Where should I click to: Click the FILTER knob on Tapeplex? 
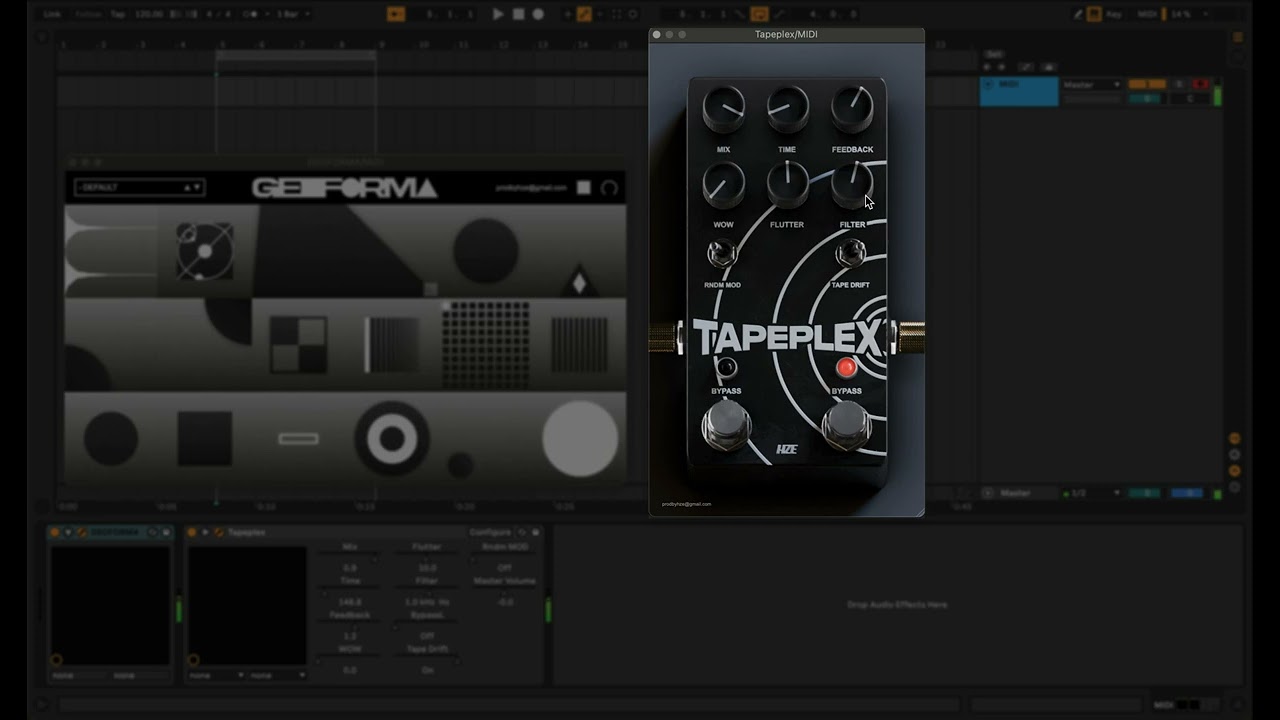pos(852,185)
